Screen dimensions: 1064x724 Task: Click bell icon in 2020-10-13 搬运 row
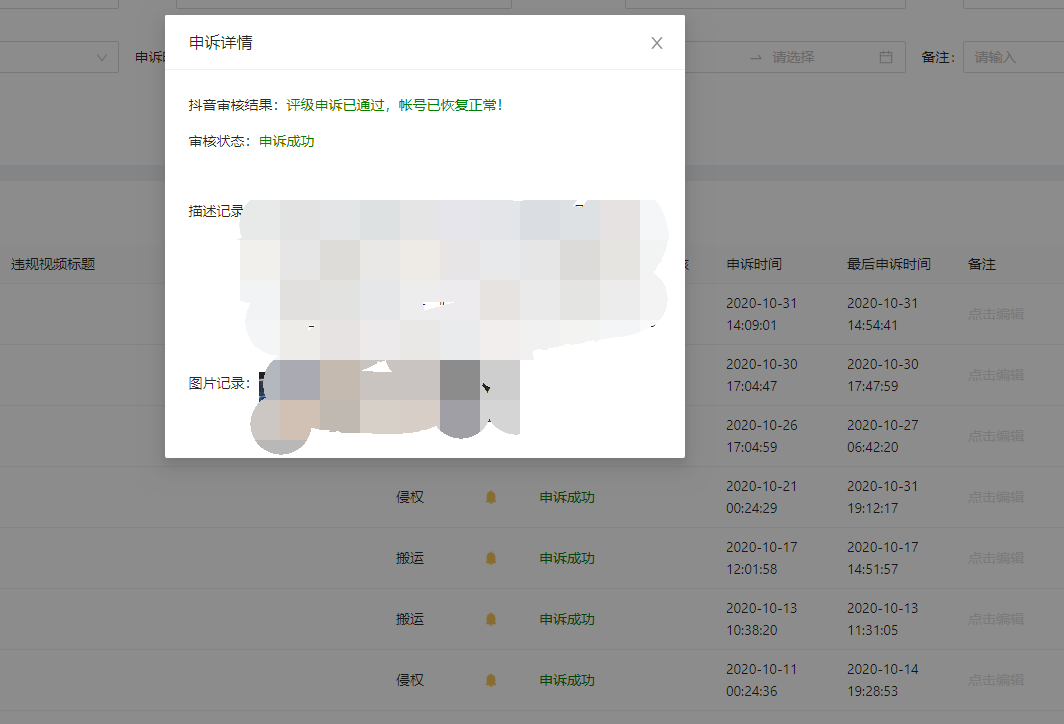point(491,620)
